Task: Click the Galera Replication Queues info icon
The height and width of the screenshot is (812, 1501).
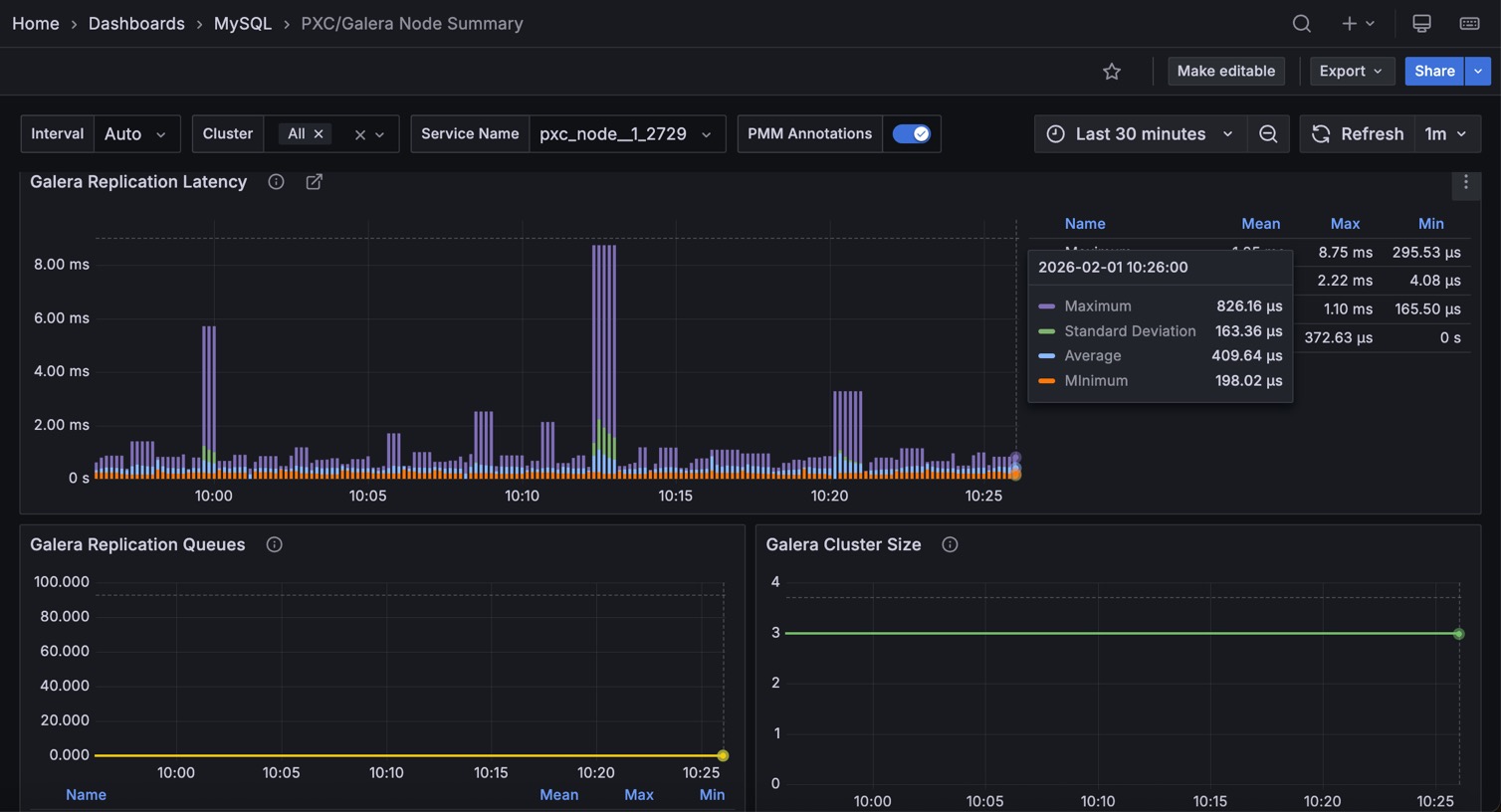Action: pos(274,544)
